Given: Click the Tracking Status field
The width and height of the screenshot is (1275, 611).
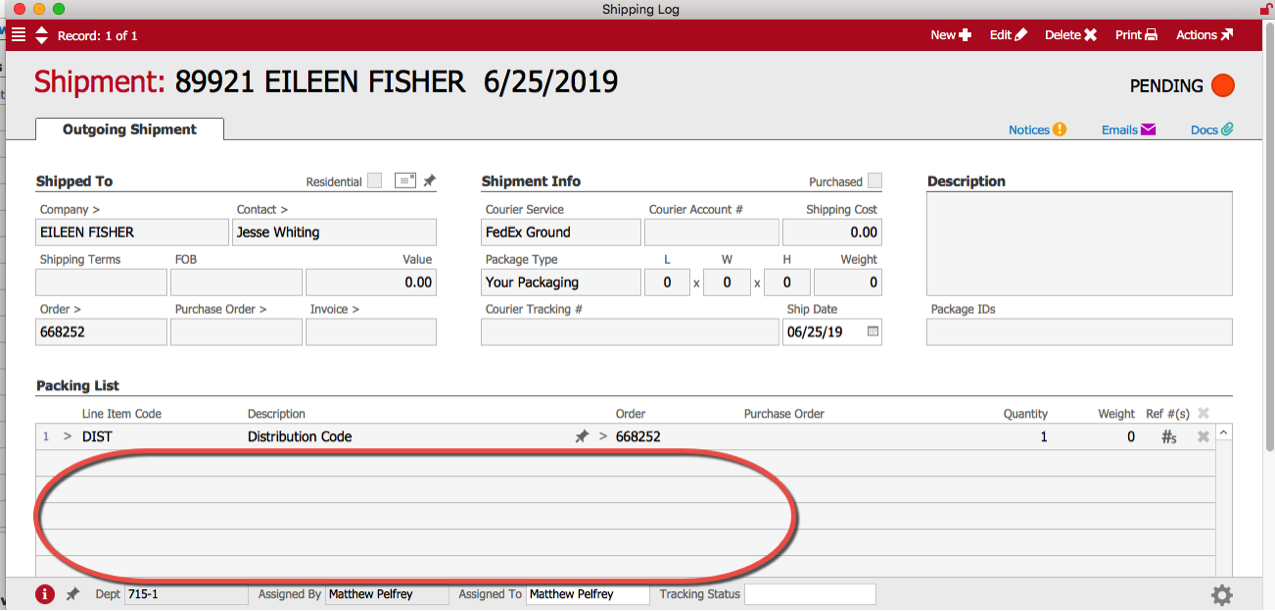Looking at the screenshot, I should click(x=810, y=594).
